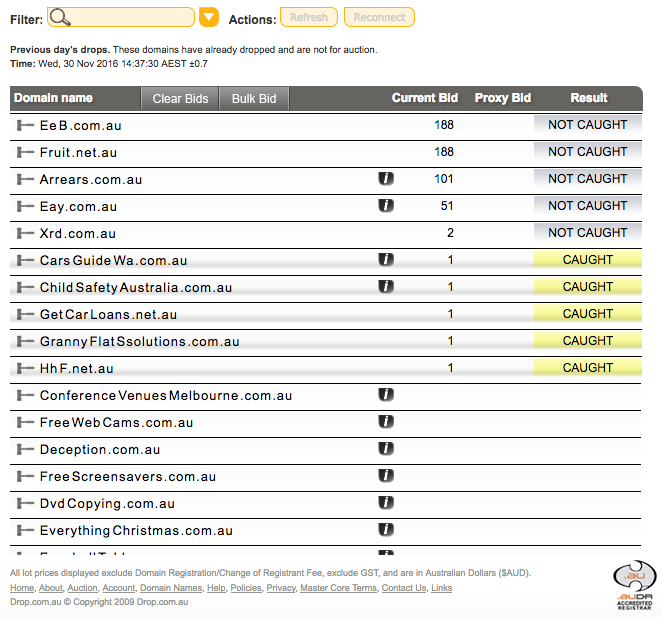The width and height of the screenshot is (662, 617).
Task: Select the Xrd.com.au domain name
Action: tap(78, 234)
